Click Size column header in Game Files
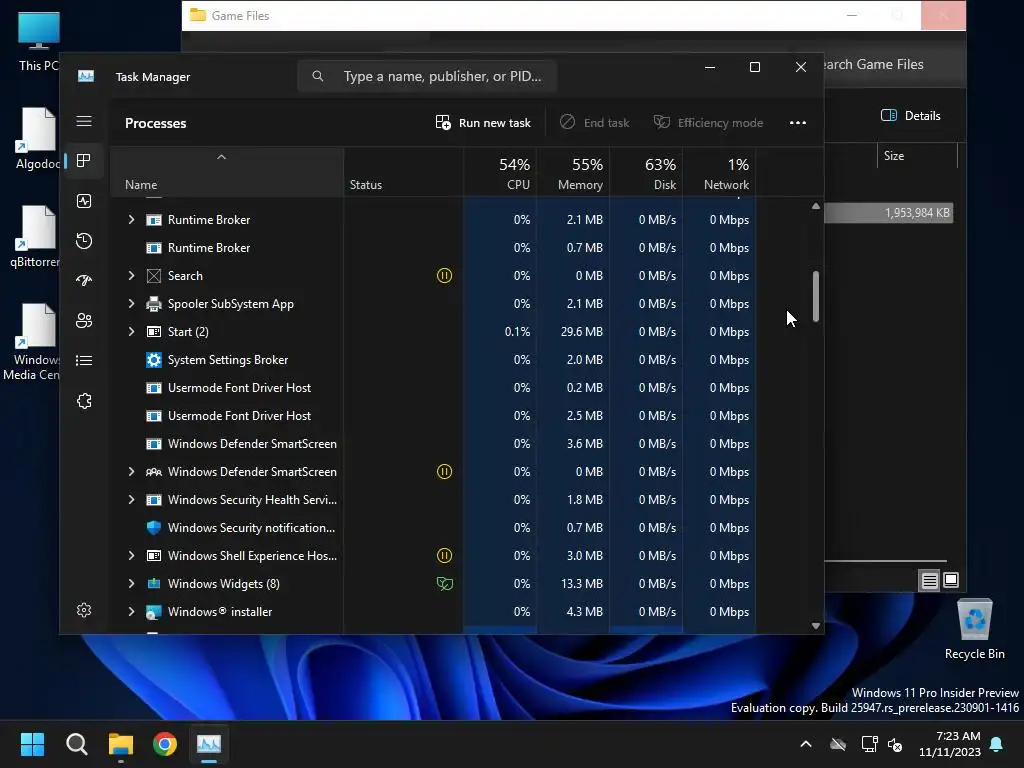The image size is (1024, 768). [x=917, y=156]
